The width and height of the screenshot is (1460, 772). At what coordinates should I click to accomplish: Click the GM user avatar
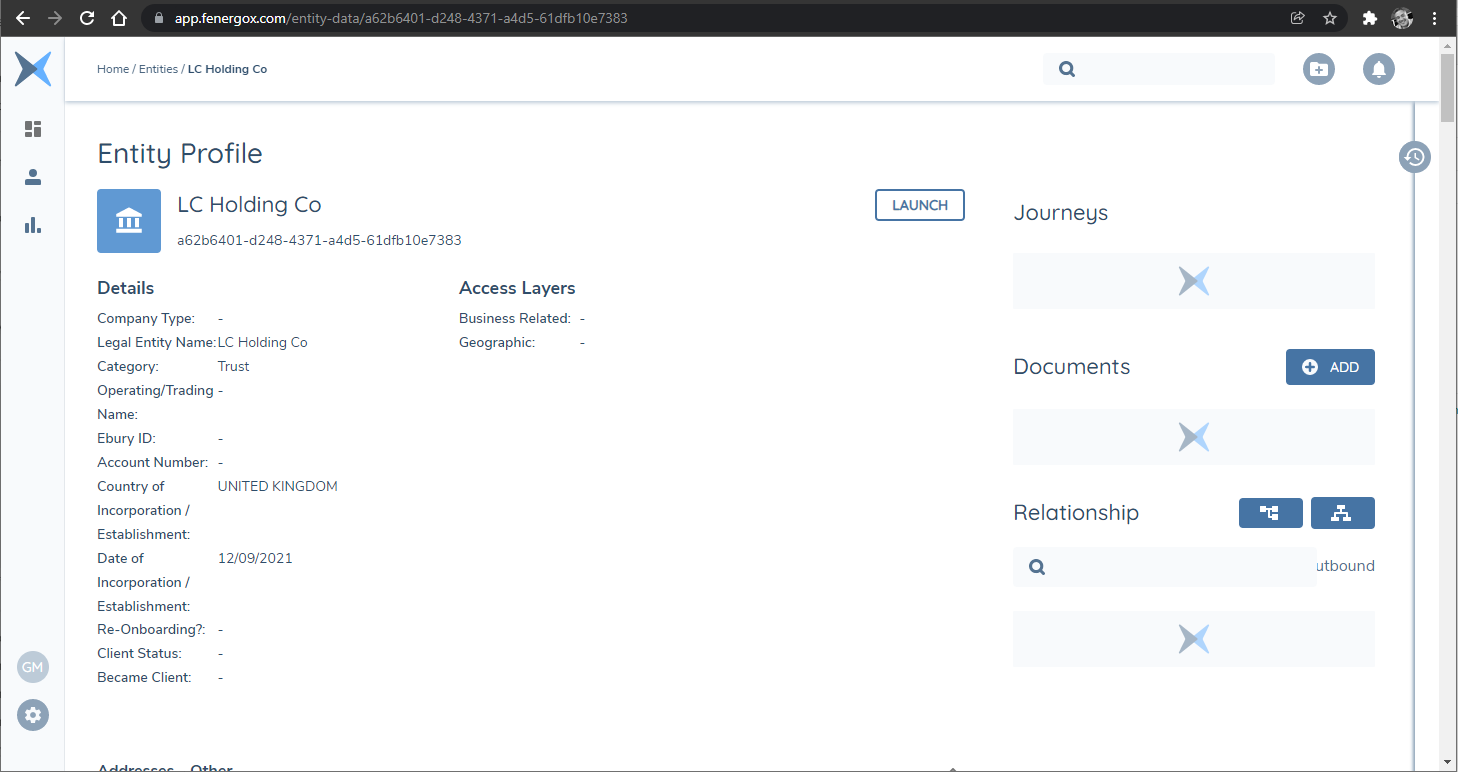pyautogui.click(x=33, y=667)
